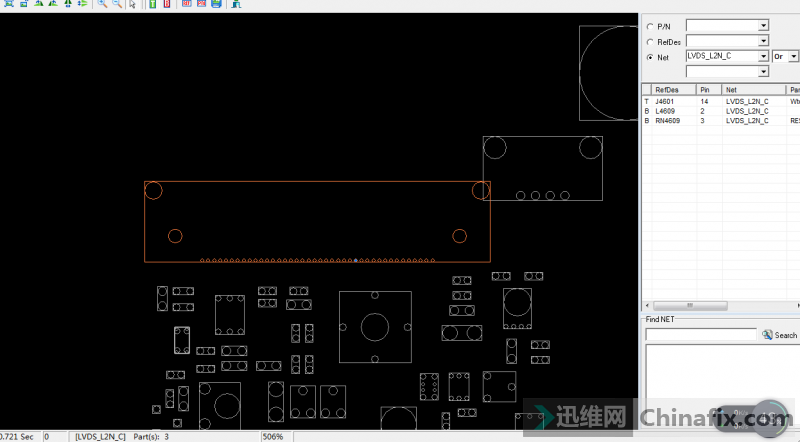The image size is (800, 442).
Task: Click pin value 2 in L4609 row
Action: [x=702, y=111]
